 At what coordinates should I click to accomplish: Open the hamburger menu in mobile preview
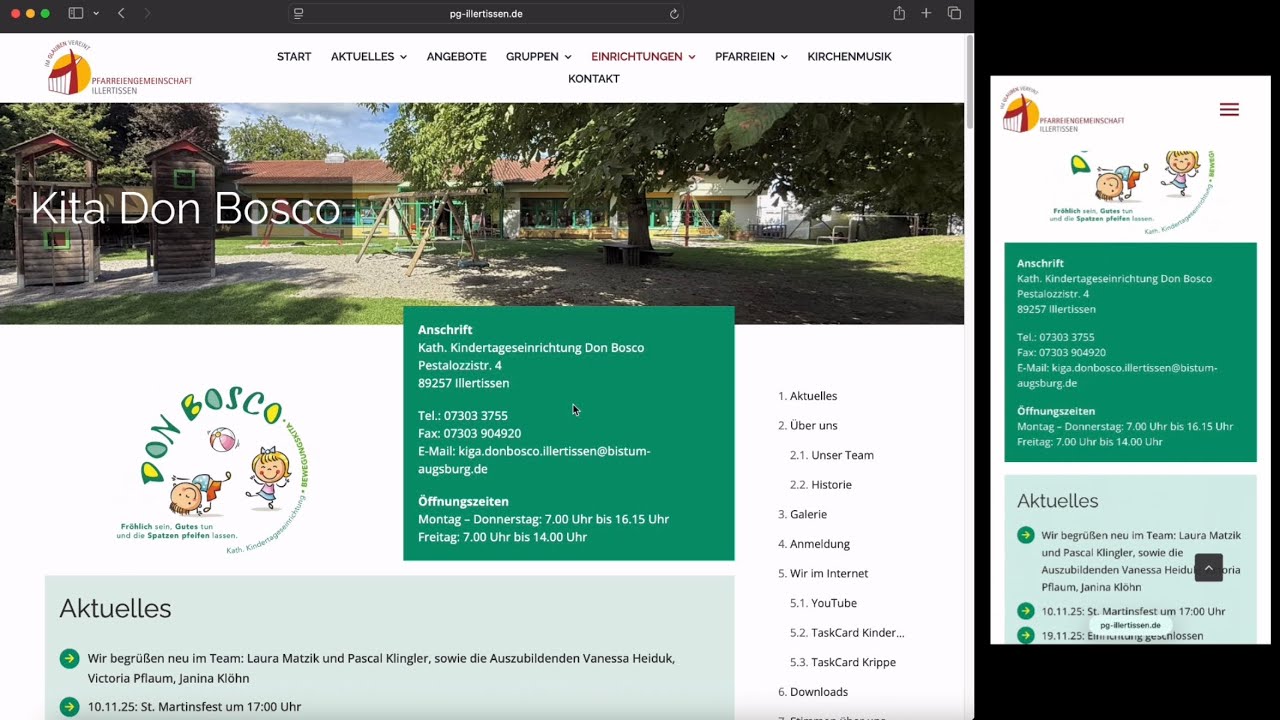[1229, 110]
